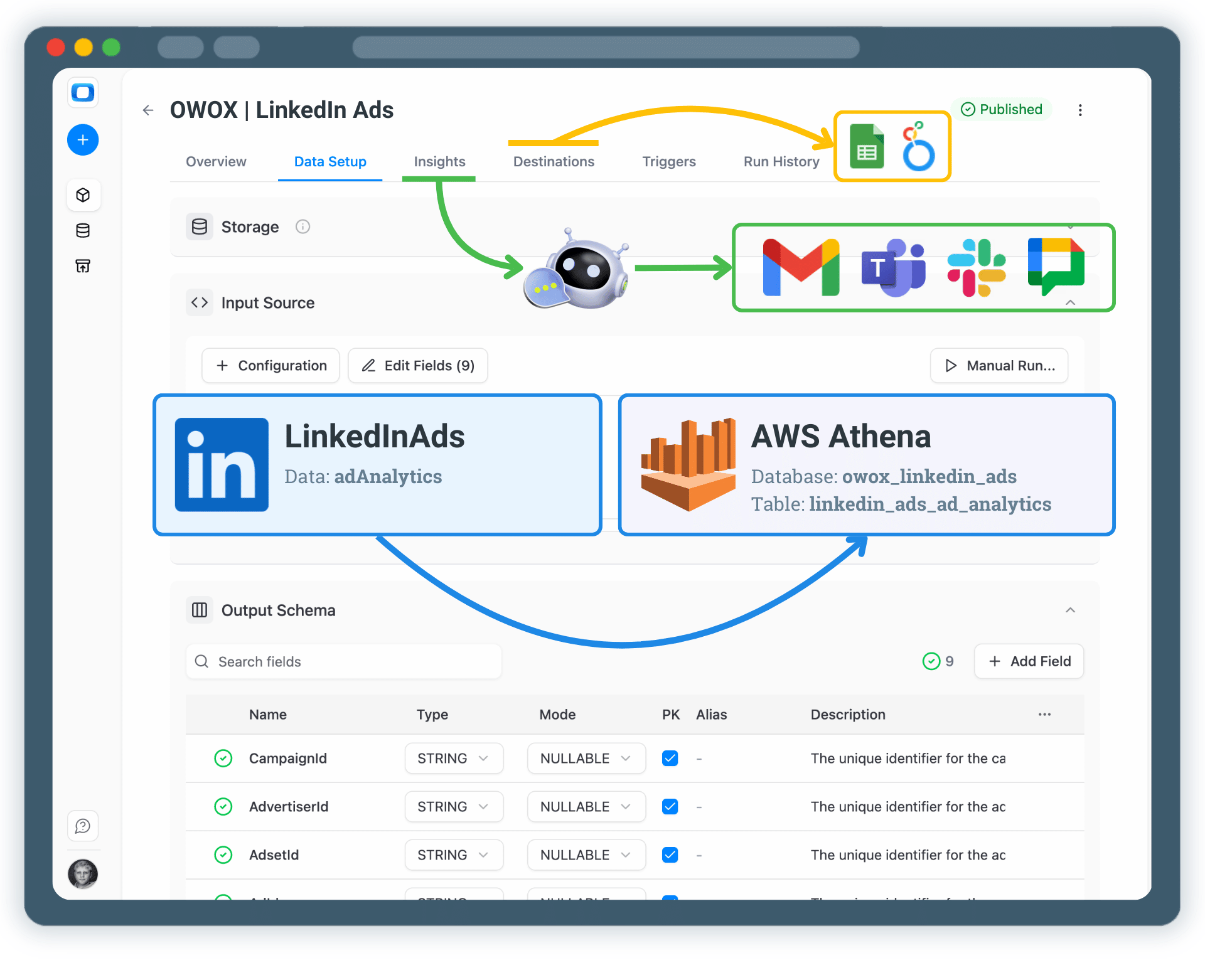The image size is (1205, 980).
Task: Click the database icon in the sidebar
Action: 83,230
